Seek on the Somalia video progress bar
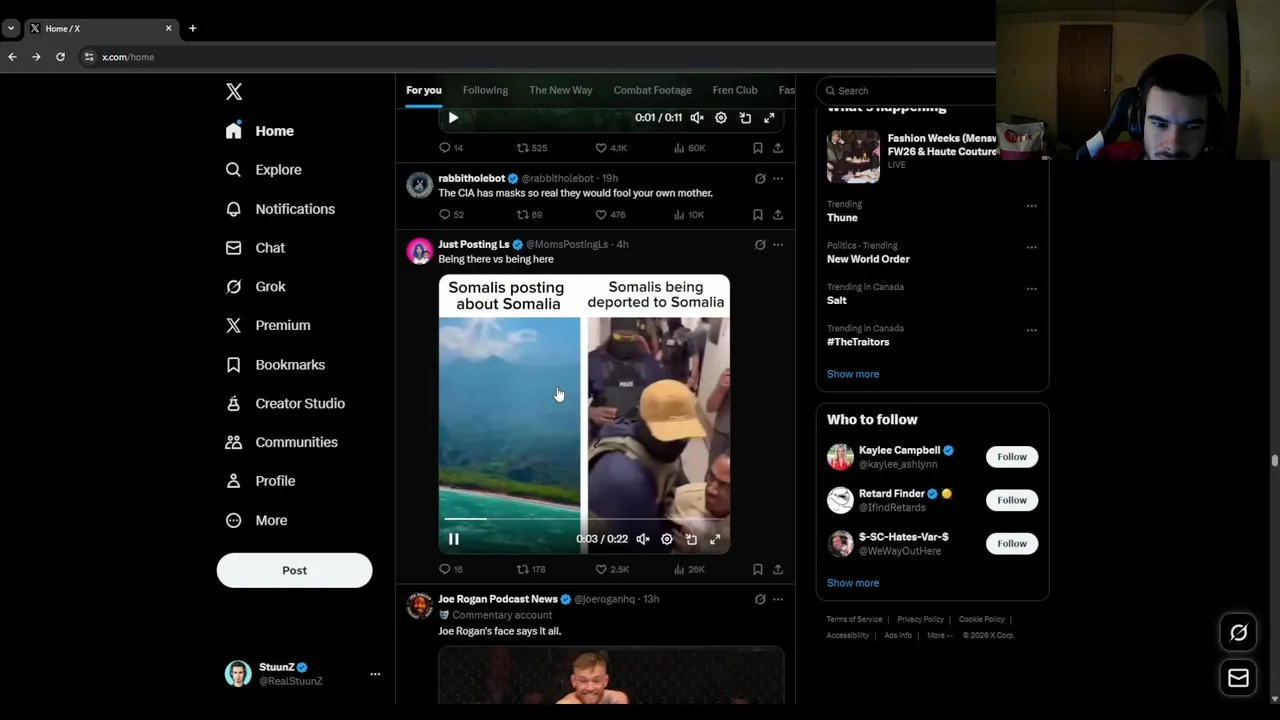 584,519
